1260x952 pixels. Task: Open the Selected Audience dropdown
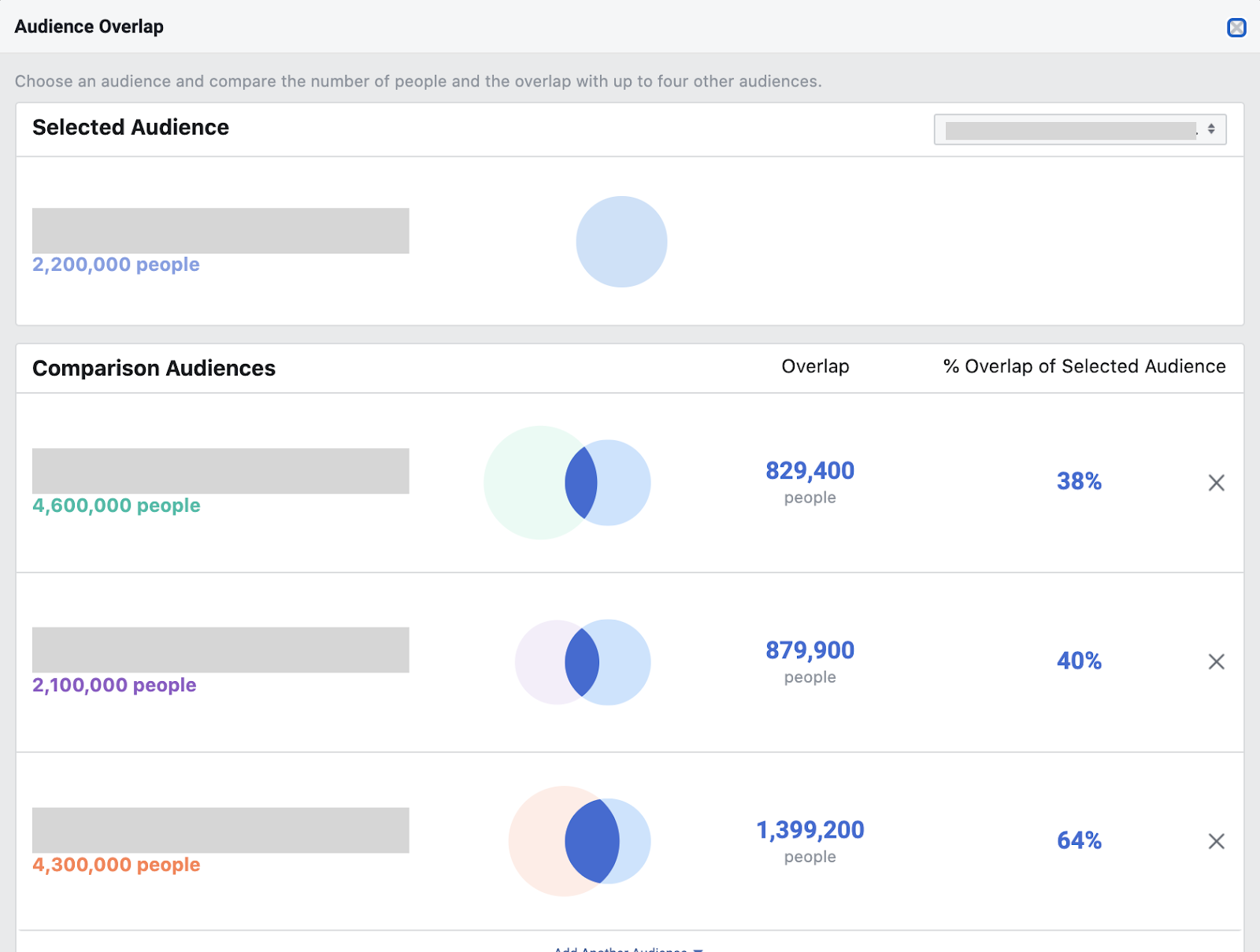(1080, 129)
